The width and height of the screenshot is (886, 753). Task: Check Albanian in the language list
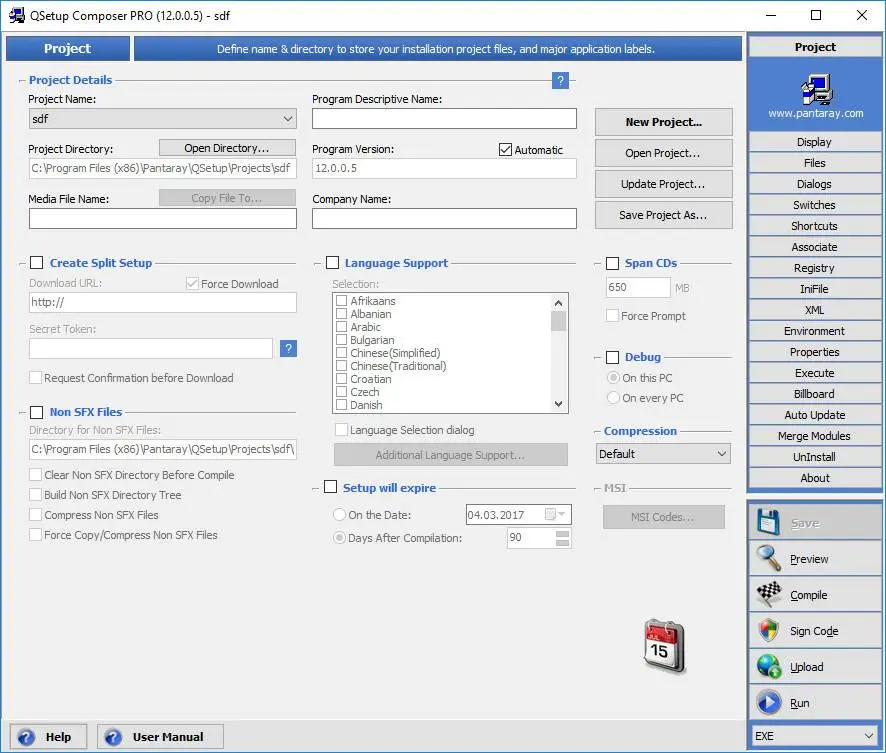pyautogui.click(x=341, y=314)
